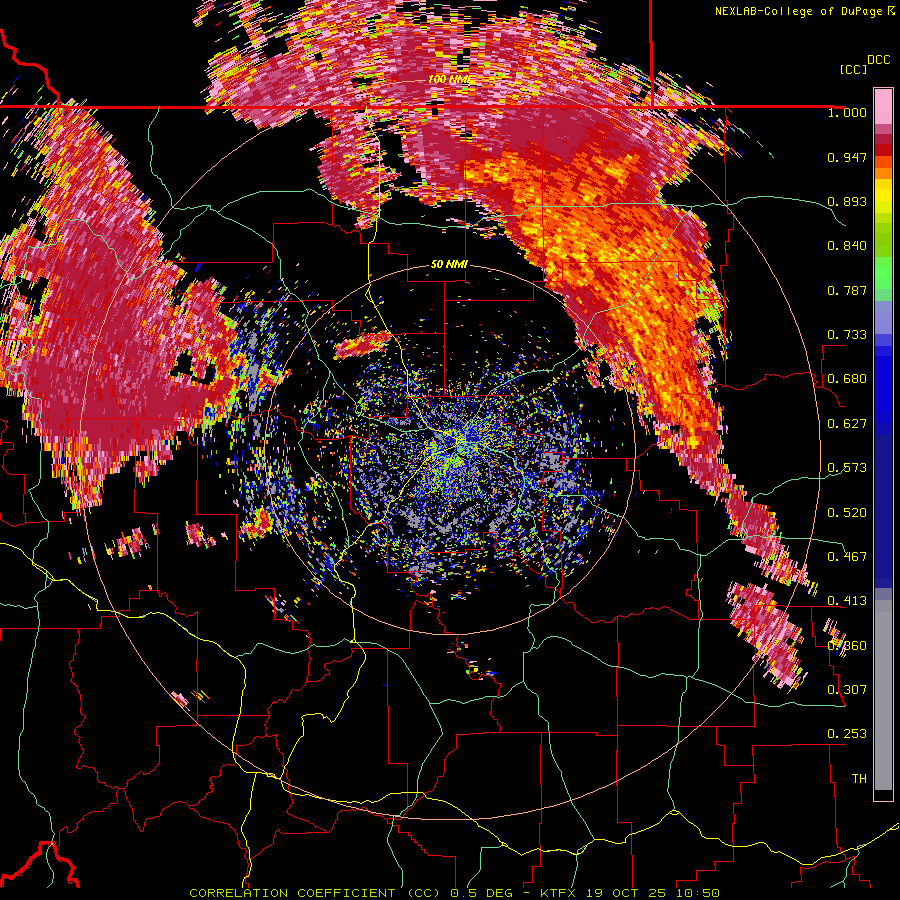The height and width of the screenshot is (900, 900).
Task: Click the yellow segment of the color bar
Action: tap(883, 196)
